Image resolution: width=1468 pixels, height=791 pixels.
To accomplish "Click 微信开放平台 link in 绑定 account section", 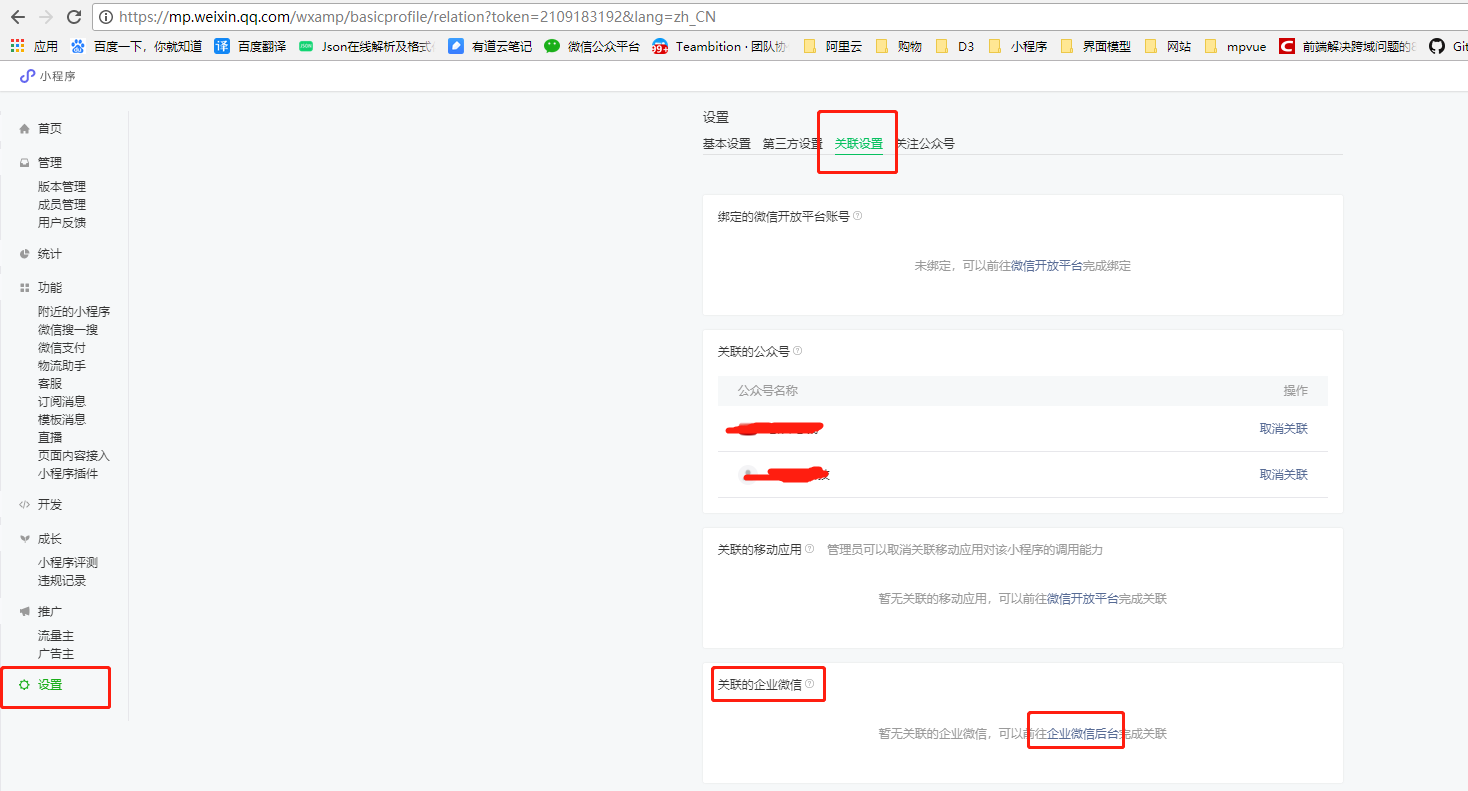I will tap(1047, 266).
